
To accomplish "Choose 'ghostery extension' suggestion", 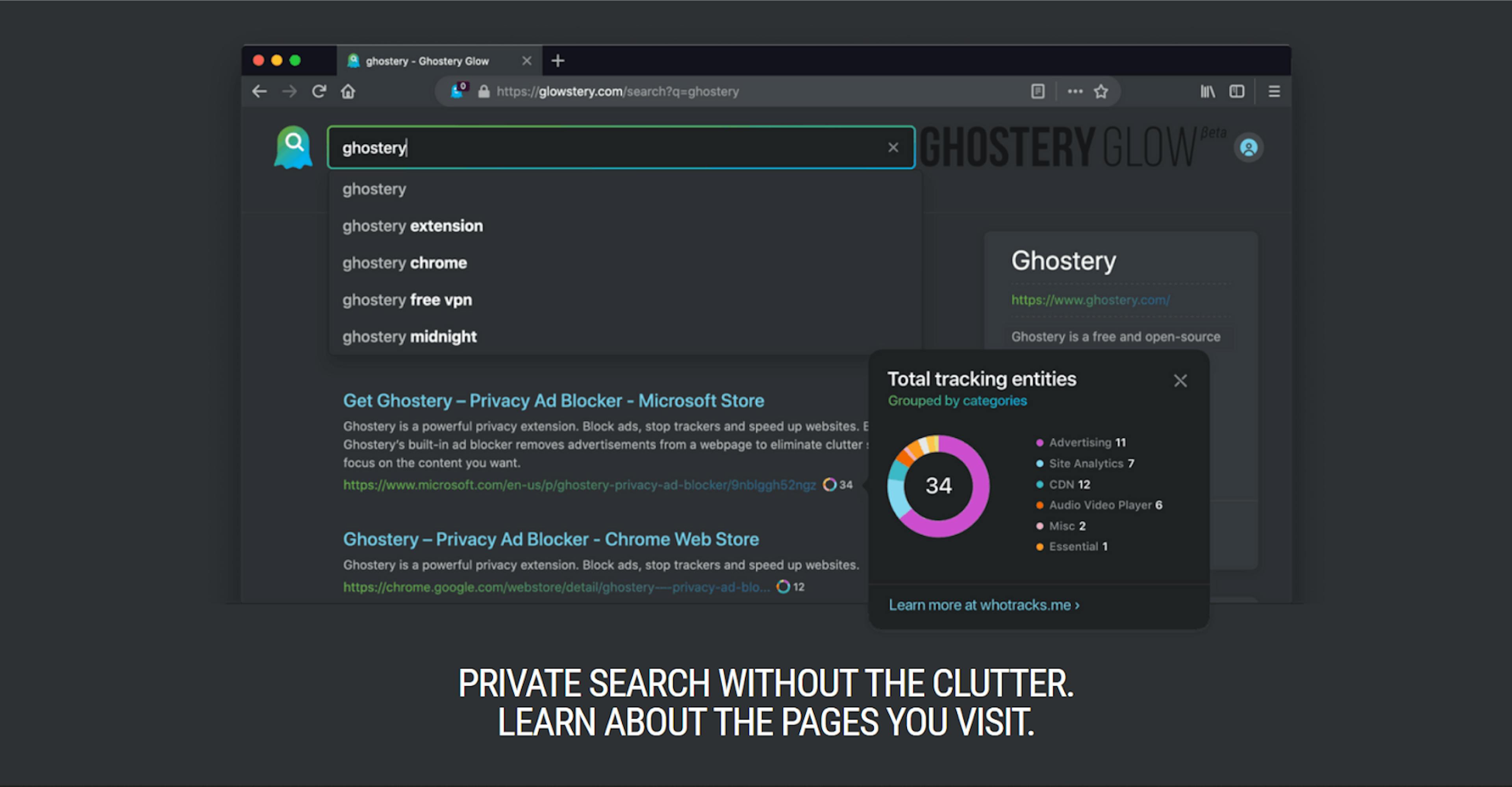I will (624, 226).
